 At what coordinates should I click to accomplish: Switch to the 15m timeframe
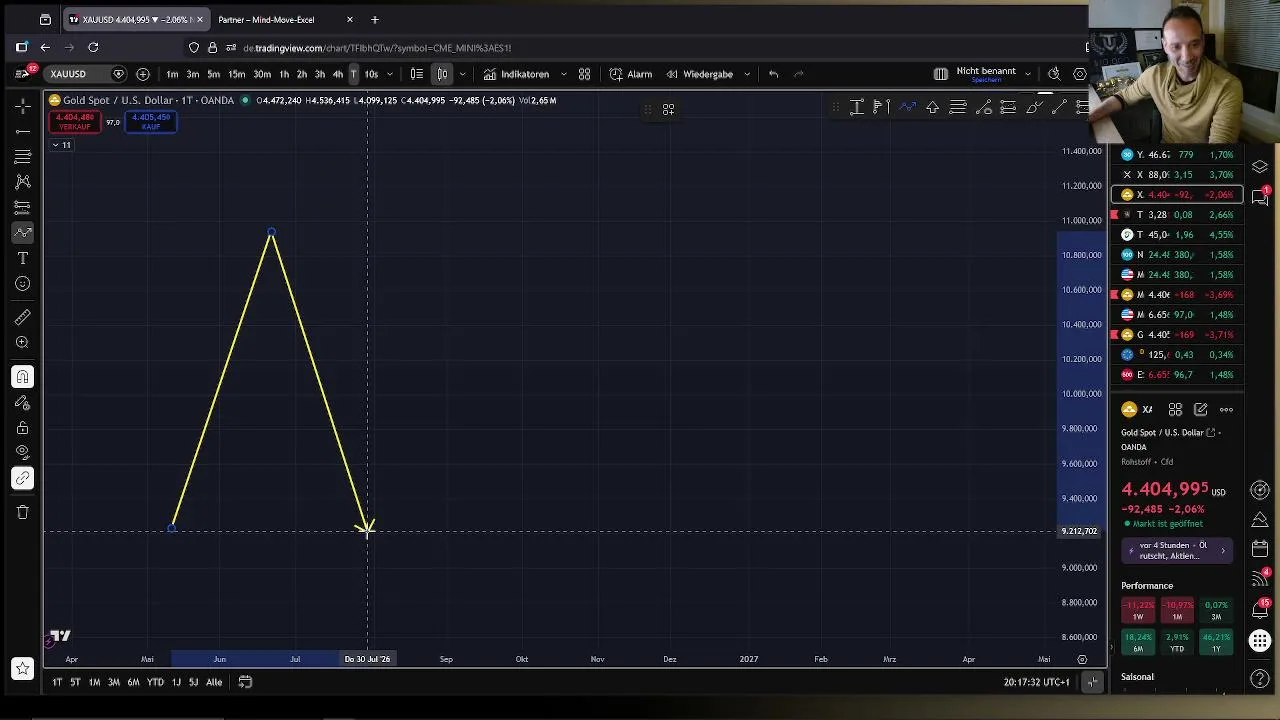[236, 74]
